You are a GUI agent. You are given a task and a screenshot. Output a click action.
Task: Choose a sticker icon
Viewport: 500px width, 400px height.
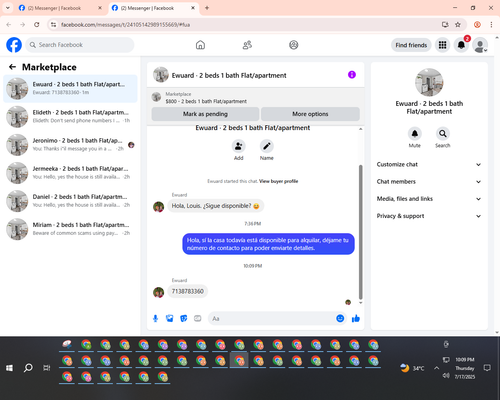(x=184, y=318)
